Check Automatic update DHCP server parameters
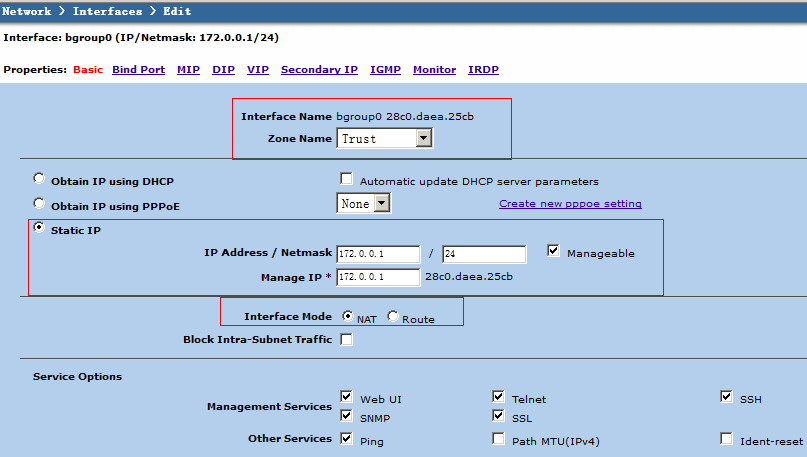Image resolution: width=807 pixels, height=457 pixels. pyautogui.click(x=346, y=180)
